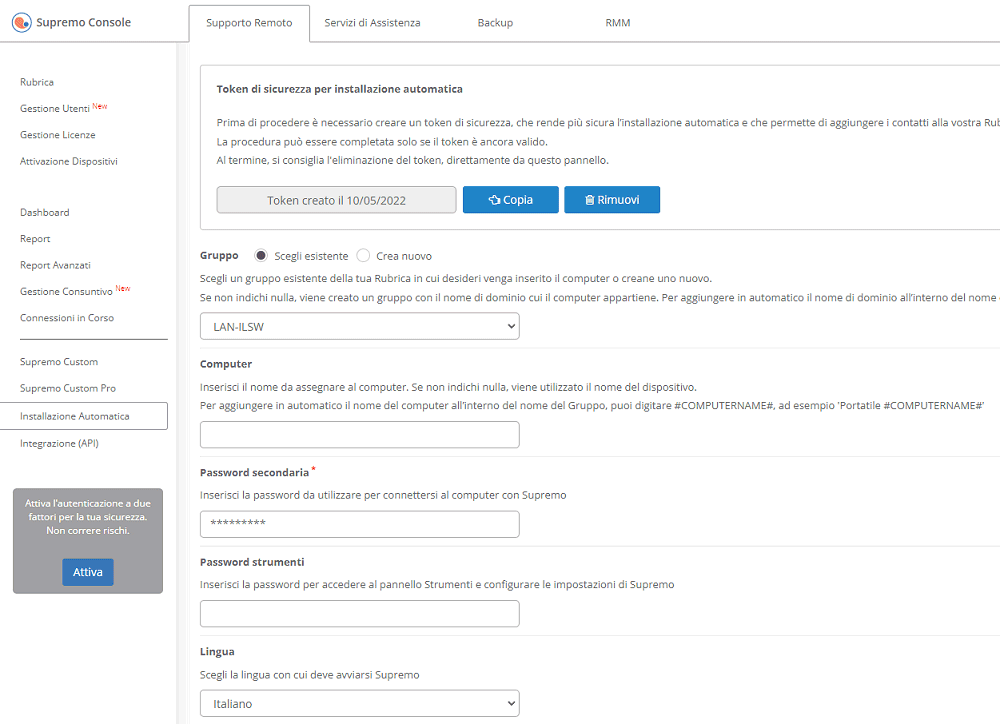
Task: Open Report Avanzati
Action: (55, 265)
